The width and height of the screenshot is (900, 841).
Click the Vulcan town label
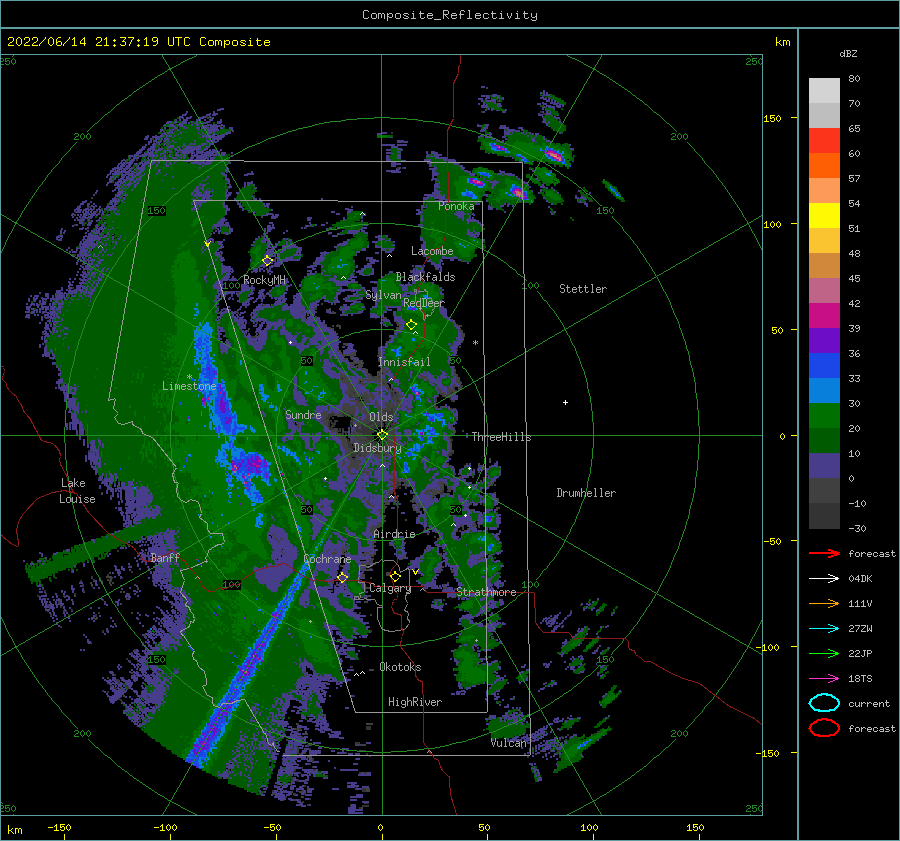click(508, 743)
